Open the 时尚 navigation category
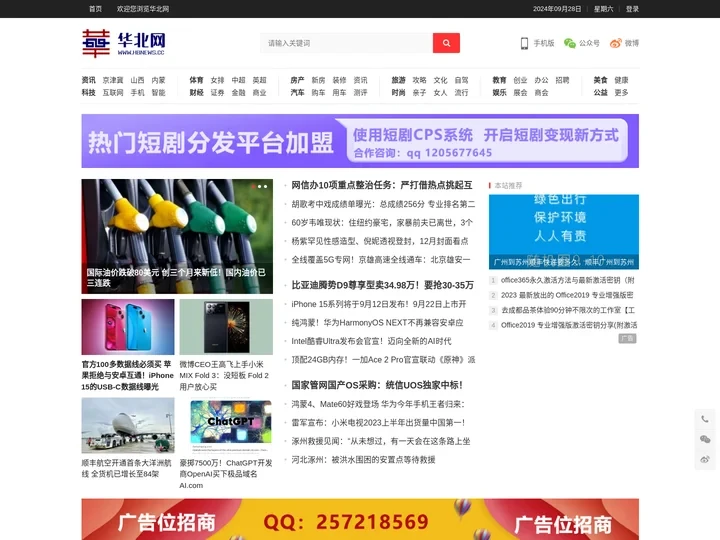This screenshot has height=540, width=720. tap(399, 92)
